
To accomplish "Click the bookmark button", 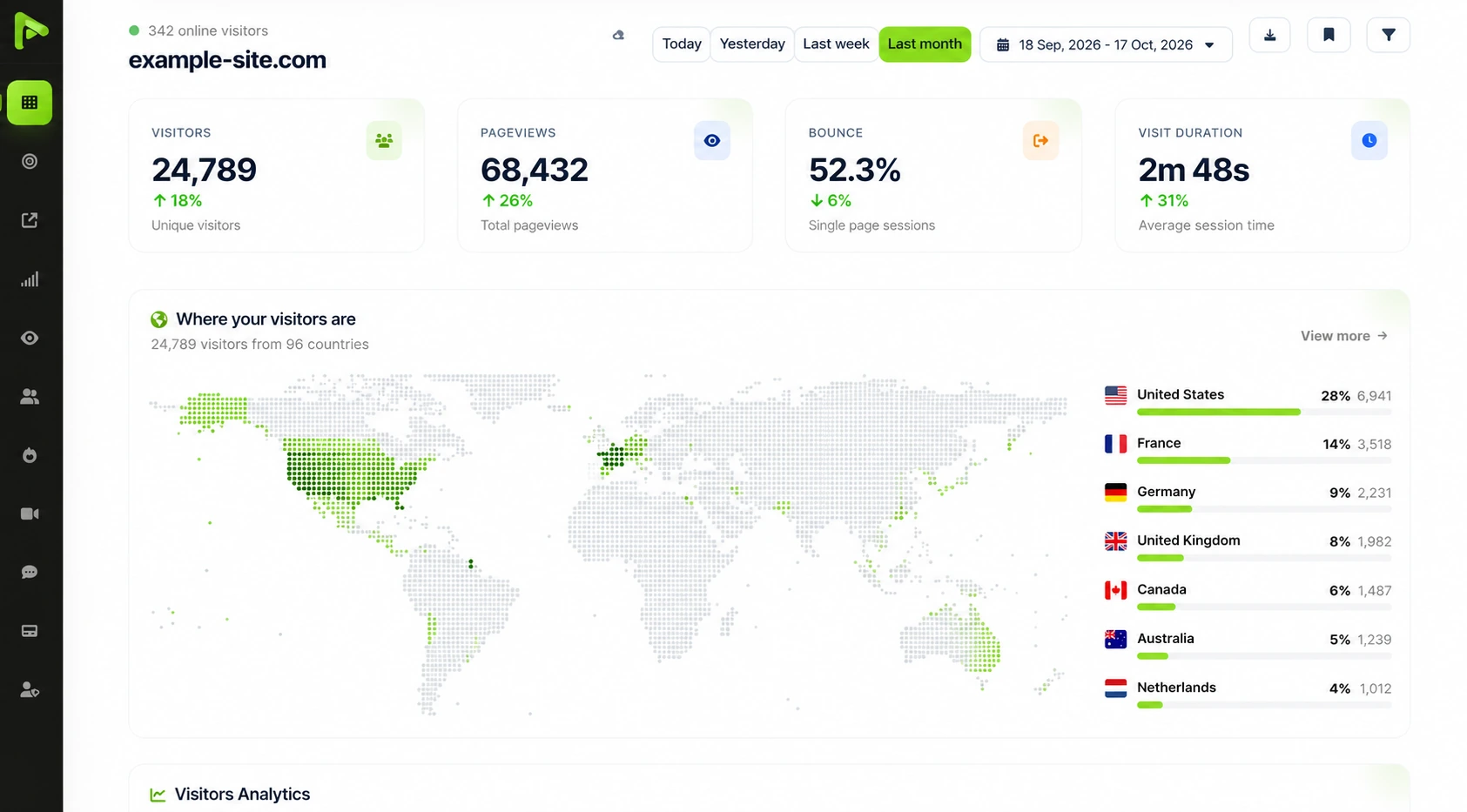I will tap(1329, 35).
